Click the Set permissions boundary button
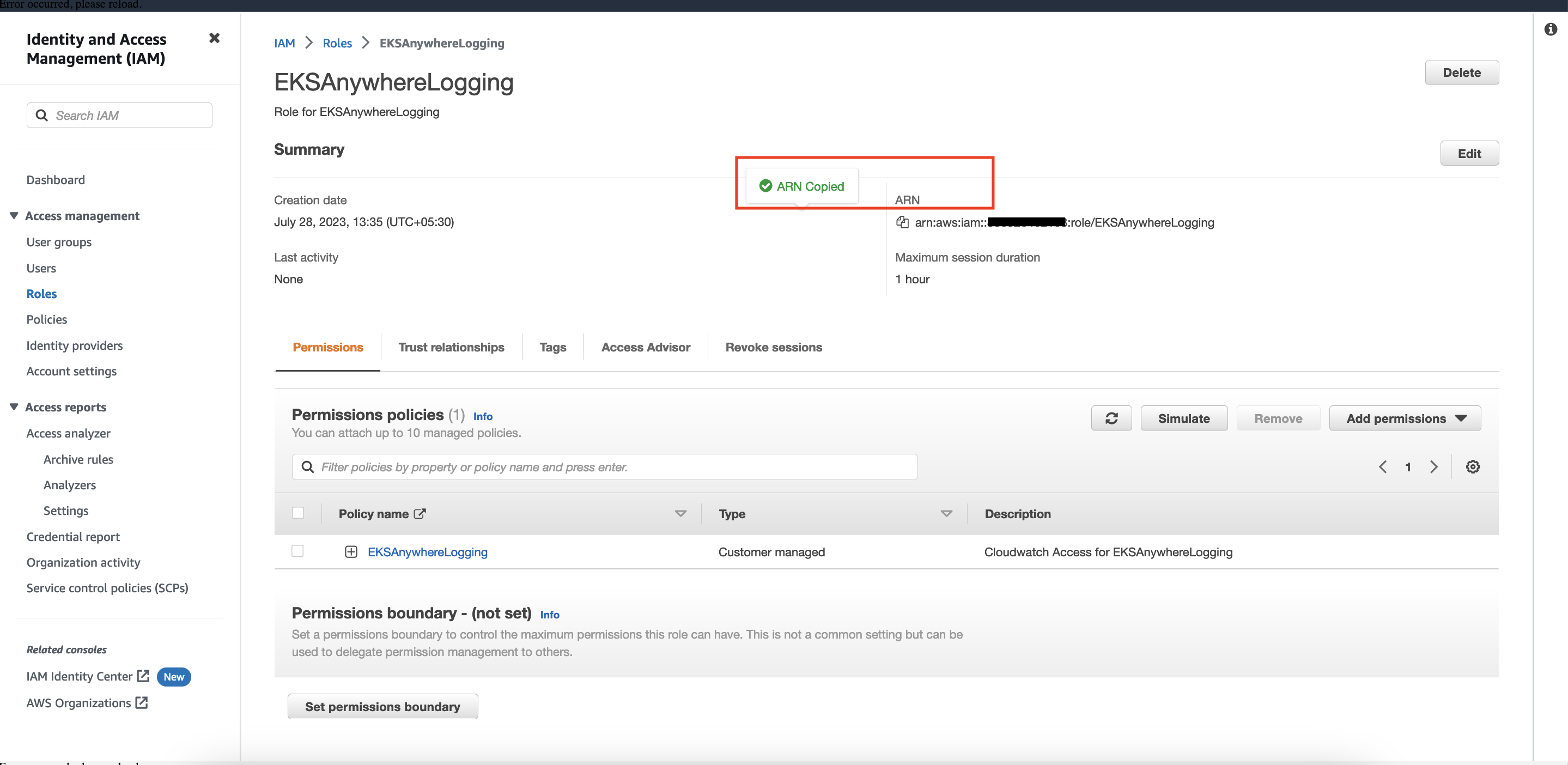This screenshot has width=1568, height=765. 384,707
